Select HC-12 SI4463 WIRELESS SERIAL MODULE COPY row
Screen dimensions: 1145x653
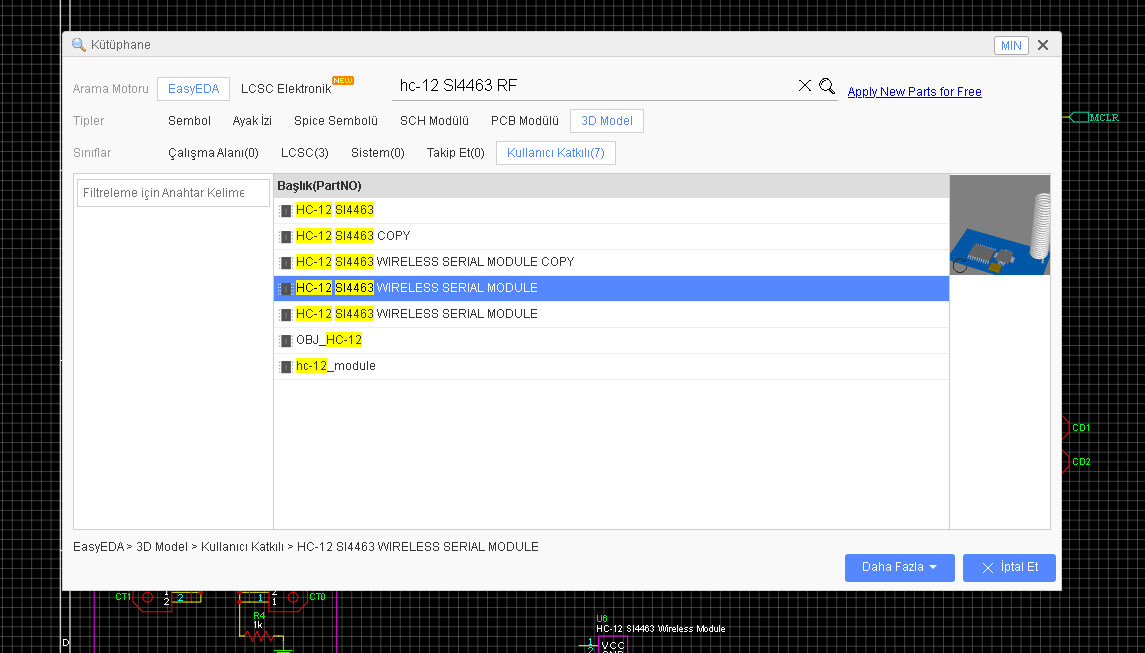point(611,262)
